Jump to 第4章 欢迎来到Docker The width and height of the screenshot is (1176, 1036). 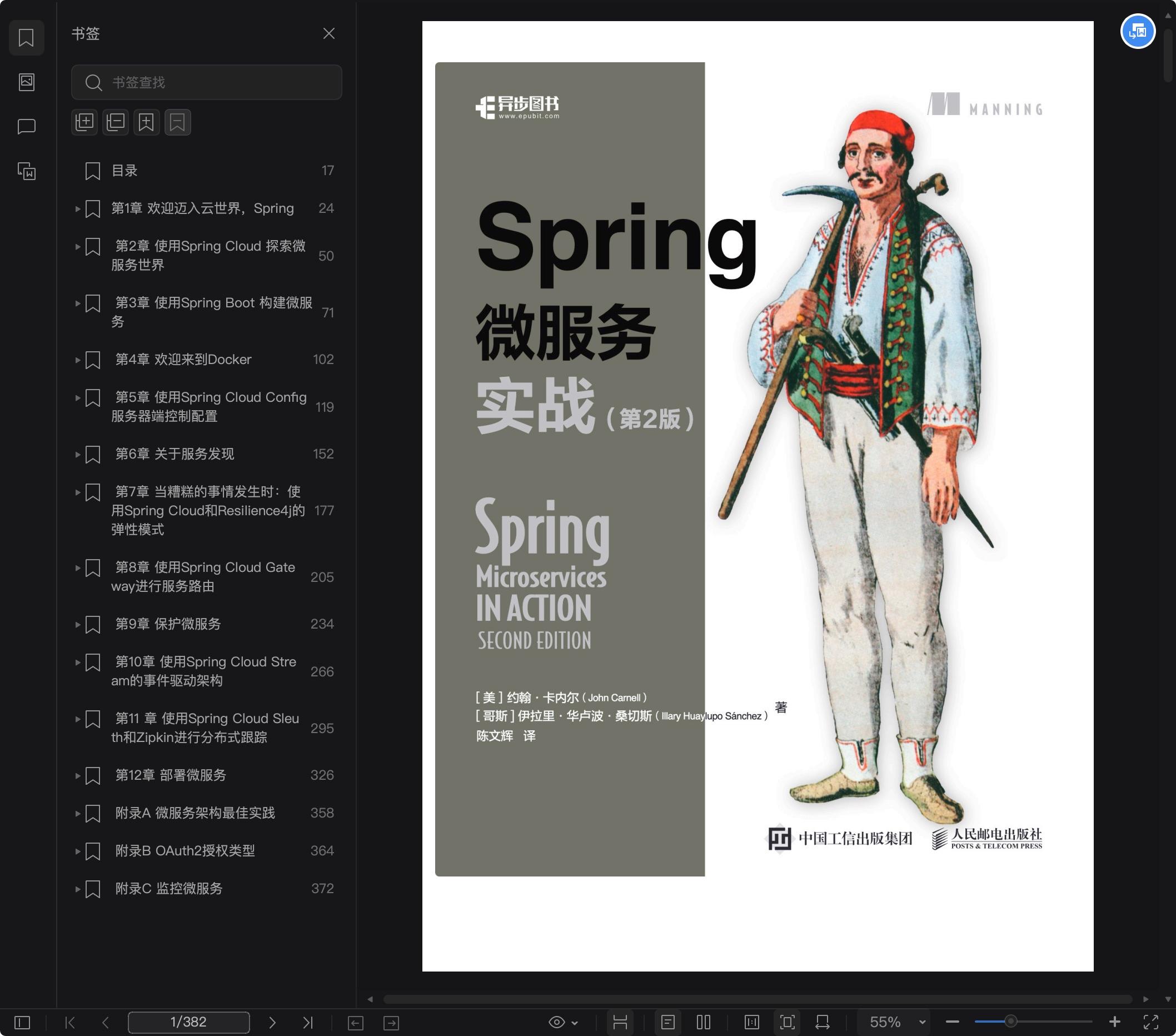(183, 360)
